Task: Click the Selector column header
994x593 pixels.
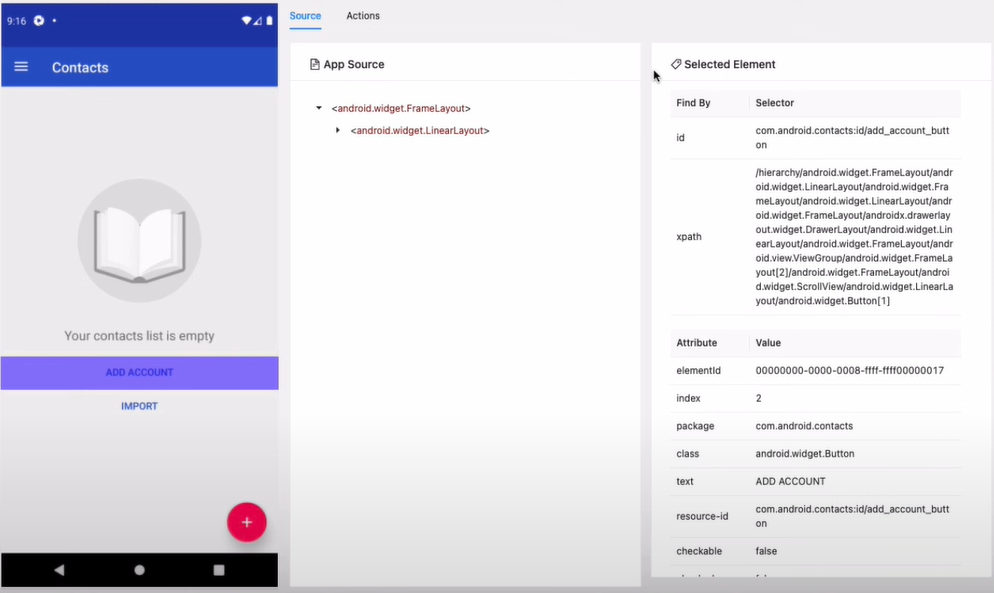Action: tap(774, 103)
